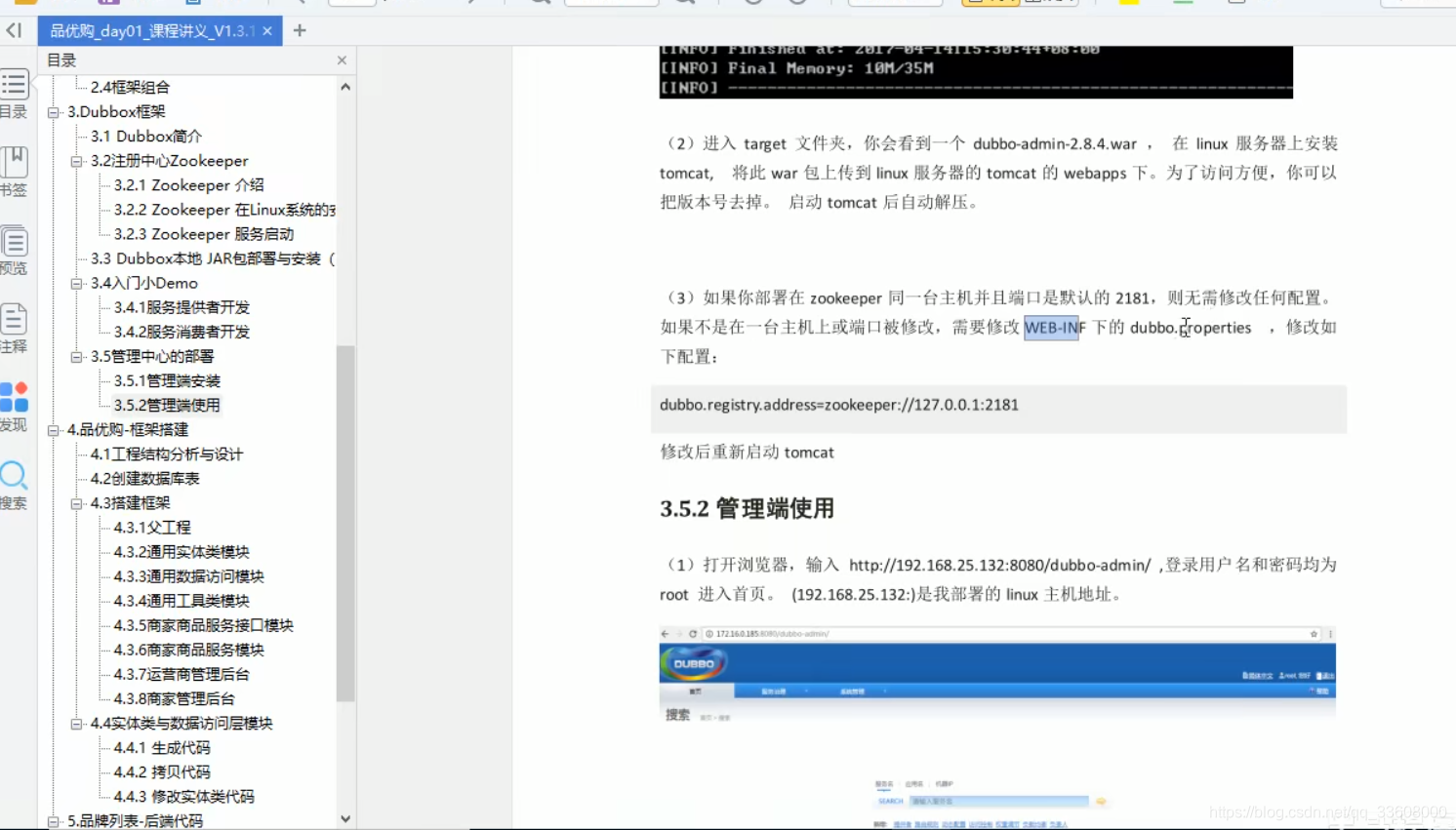
Task: Go to entry 4.3.1父工程
Action: 152,527
